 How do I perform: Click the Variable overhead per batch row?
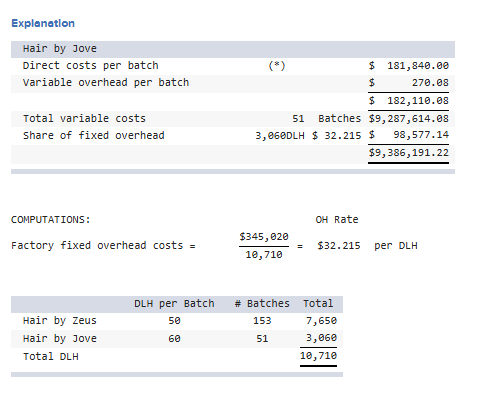233,83
